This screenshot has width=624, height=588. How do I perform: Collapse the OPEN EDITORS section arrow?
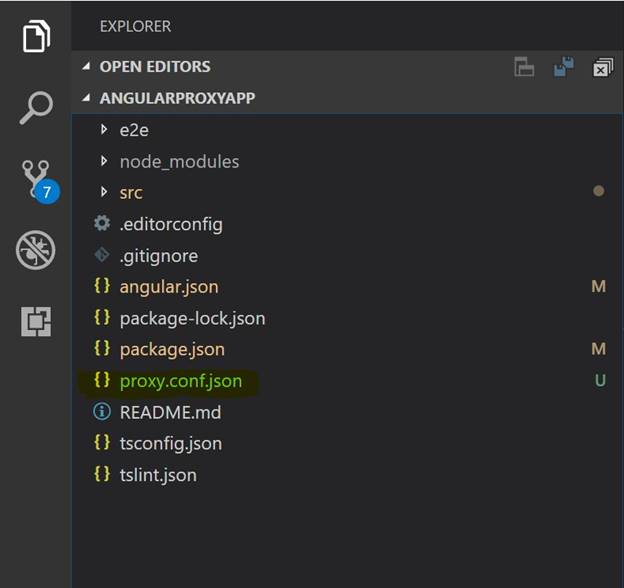pos(86,66)
